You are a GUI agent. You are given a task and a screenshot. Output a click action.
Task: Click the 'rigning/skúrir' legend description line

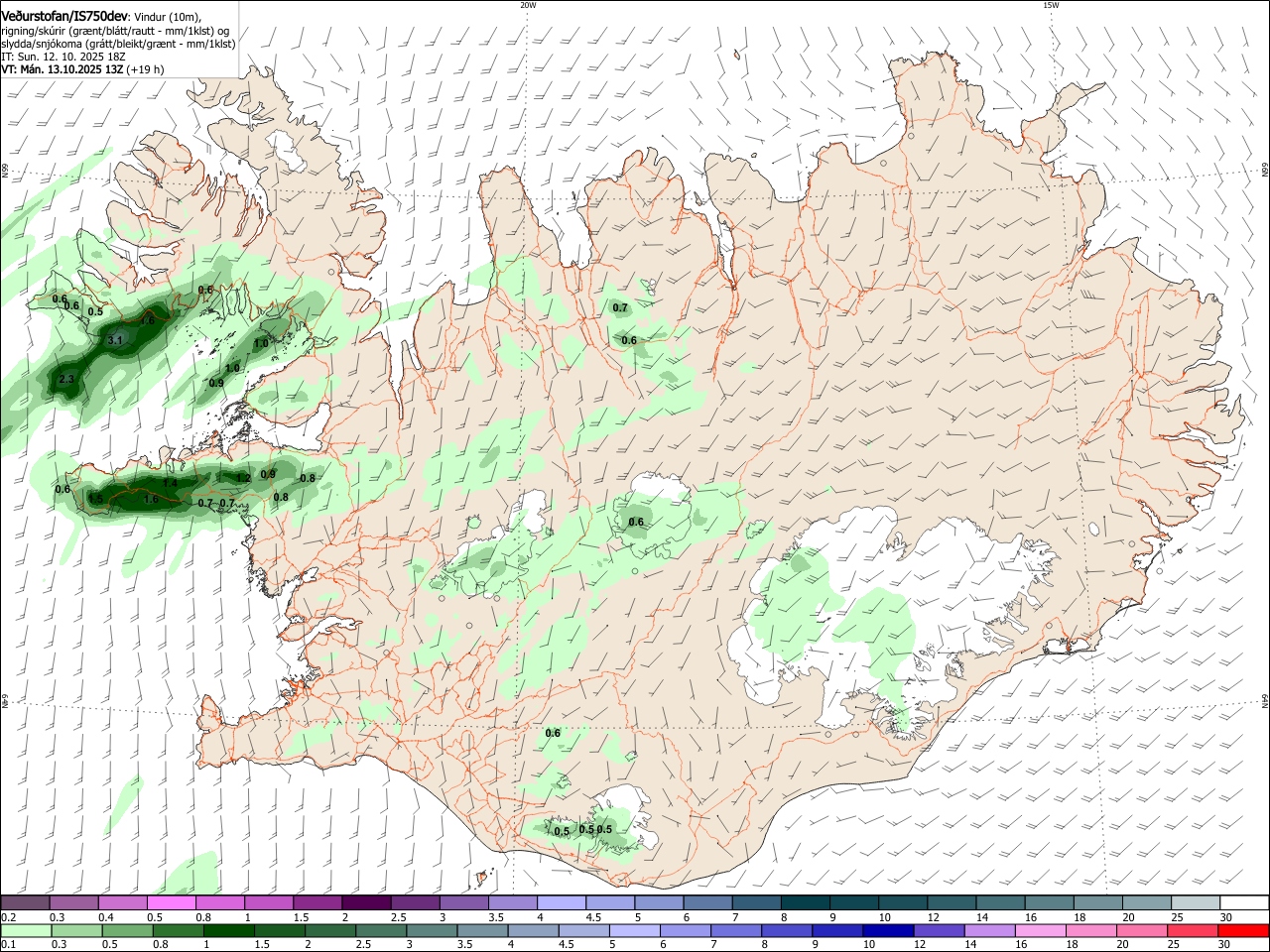click(116, 31)
